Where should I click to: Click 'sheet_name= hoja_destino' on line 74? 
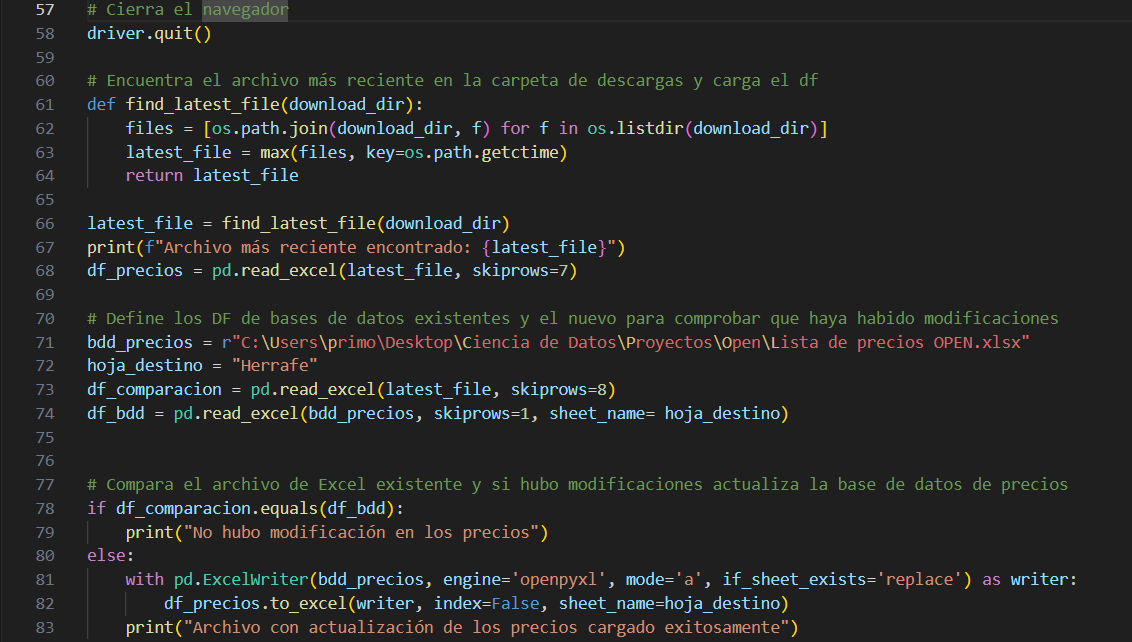pos(665,414)
